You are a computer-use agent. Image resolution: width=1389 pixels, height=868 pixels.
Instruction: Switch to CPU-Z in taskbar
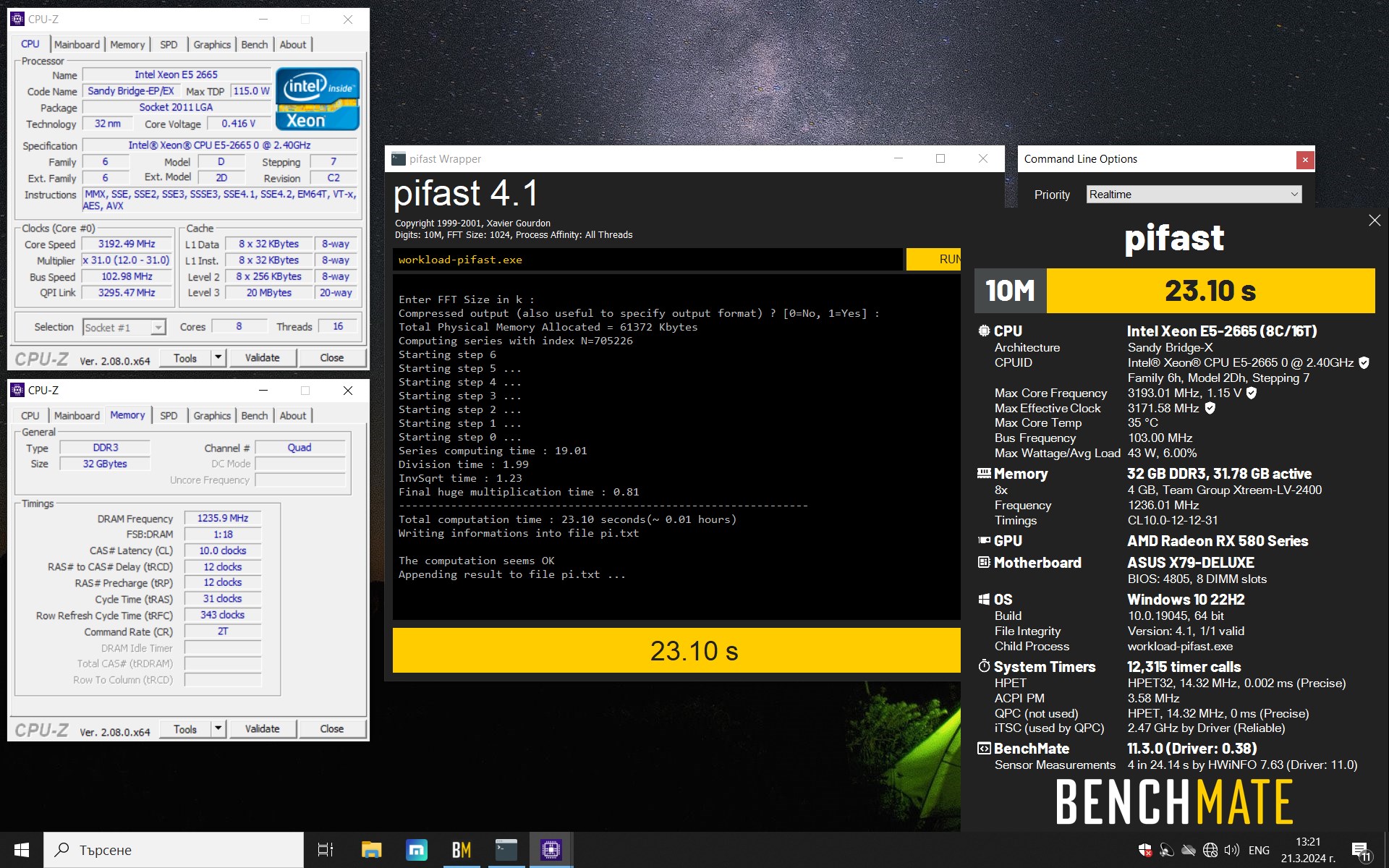(551, 850)
